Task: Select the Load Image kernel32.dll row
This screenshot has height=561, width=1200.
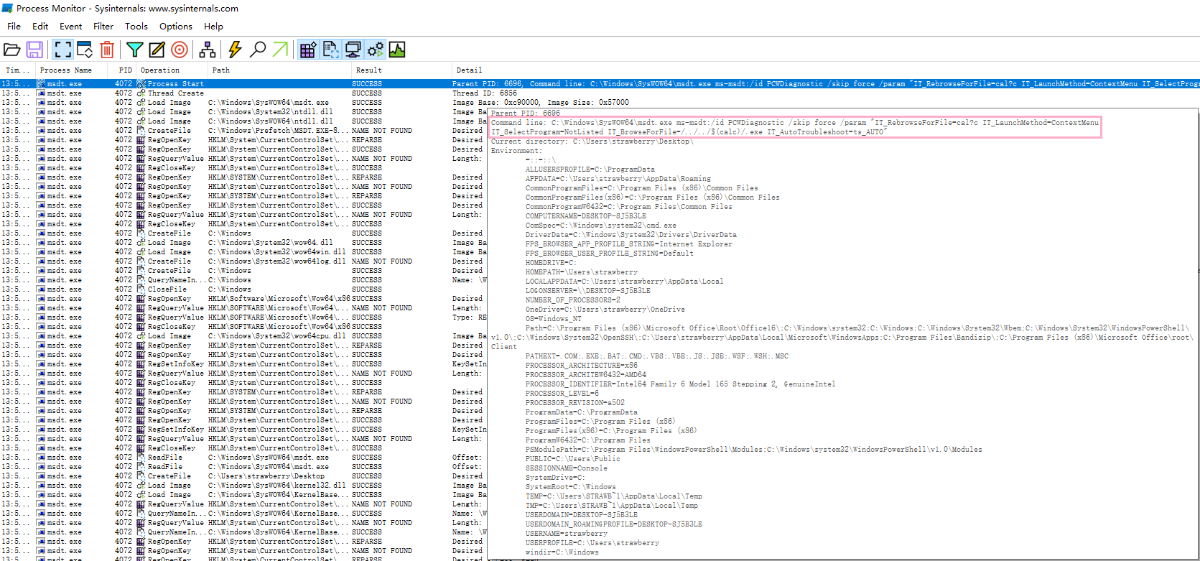Action: coord(243,484)
